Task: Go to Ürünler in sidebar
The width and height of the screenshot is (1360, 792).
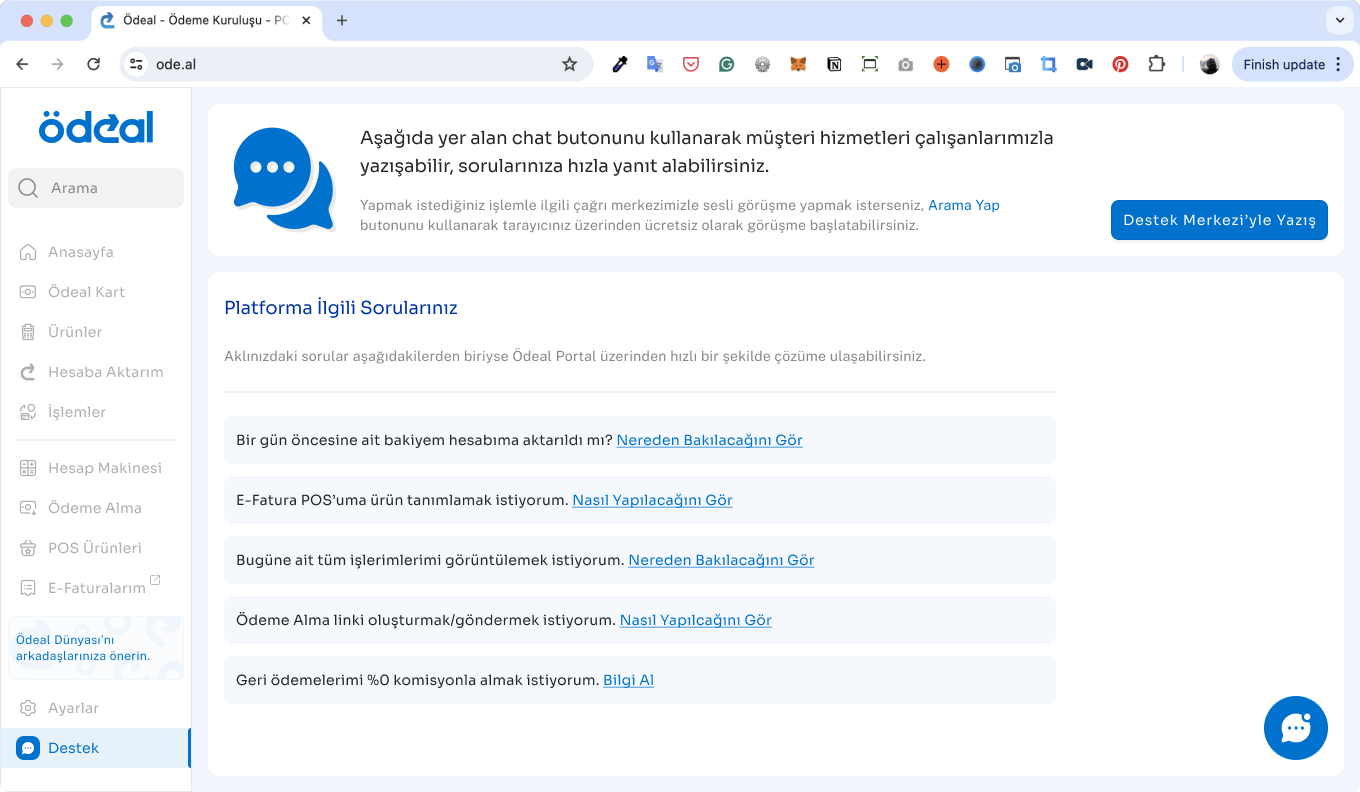Action: 75,332
